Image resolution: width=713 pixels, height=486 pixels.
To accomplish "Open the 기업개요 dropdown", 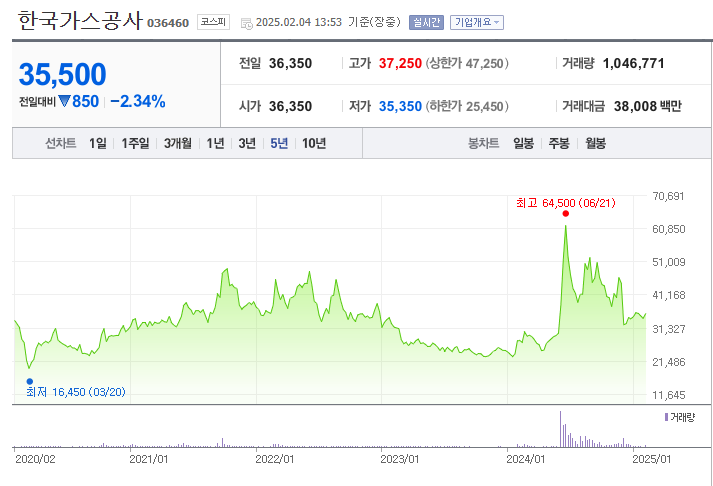I will pos(477,22).
